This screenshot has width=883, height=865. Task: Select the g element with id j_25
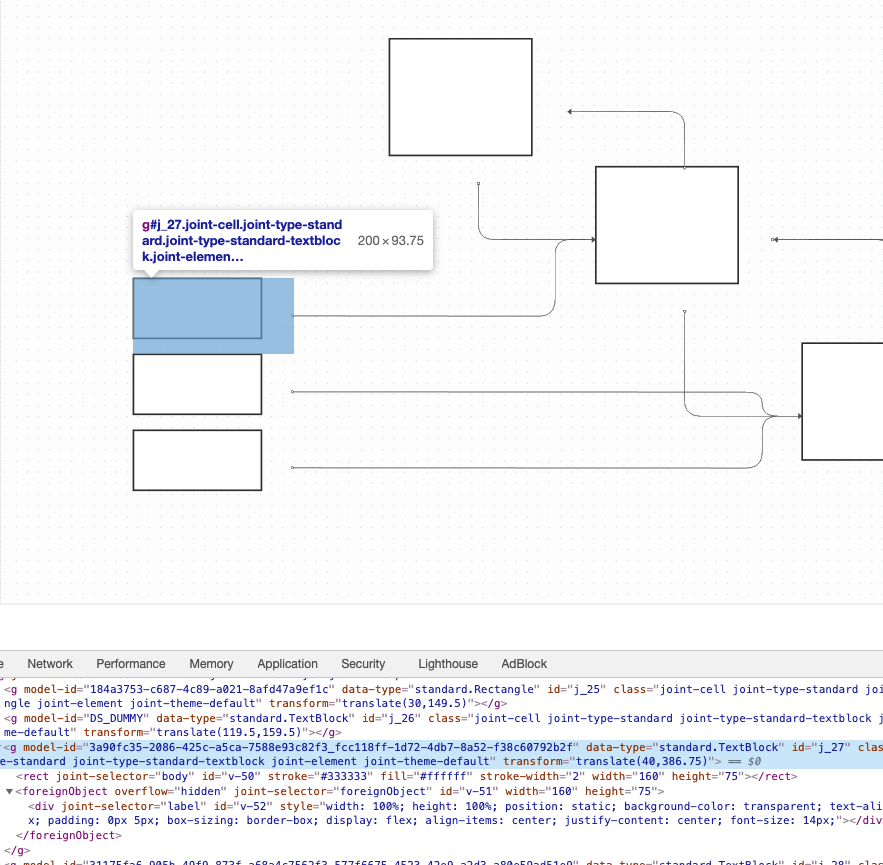(200, 689)
